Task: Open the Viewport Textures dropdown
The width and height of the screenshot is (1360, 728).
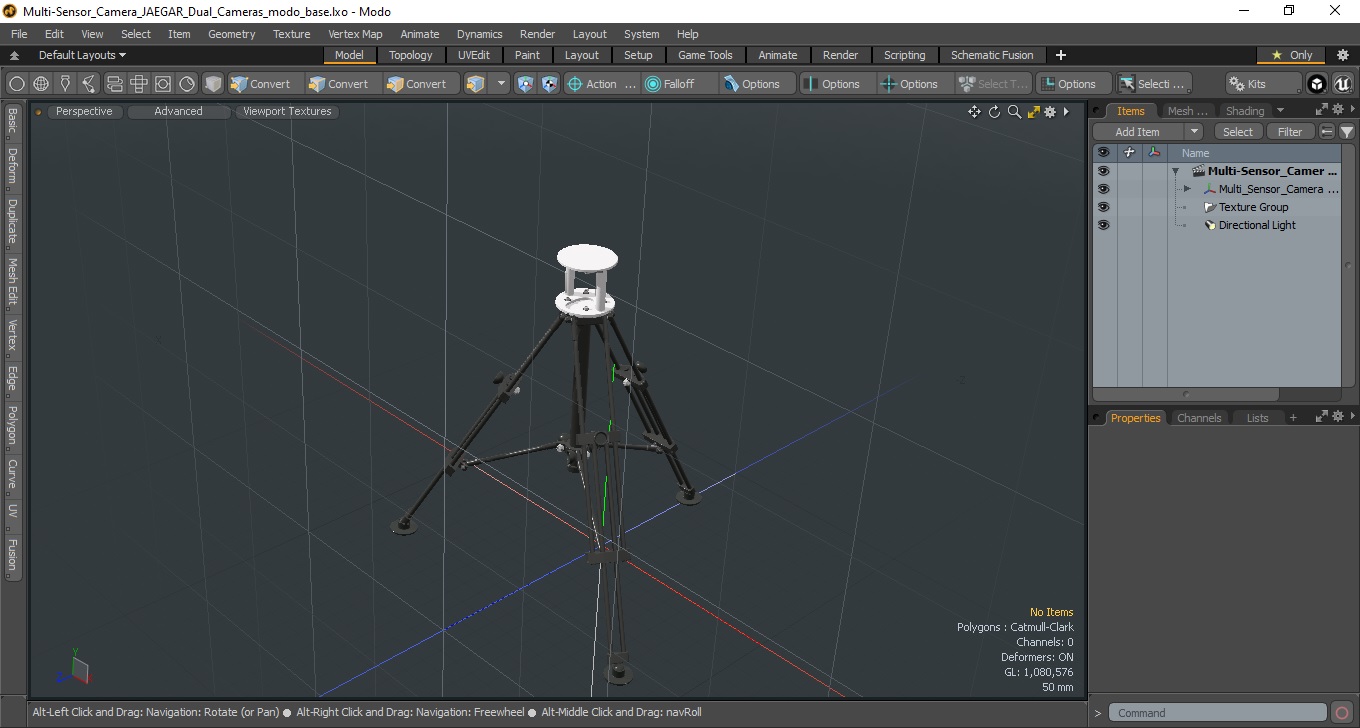Action: point(287,111)
